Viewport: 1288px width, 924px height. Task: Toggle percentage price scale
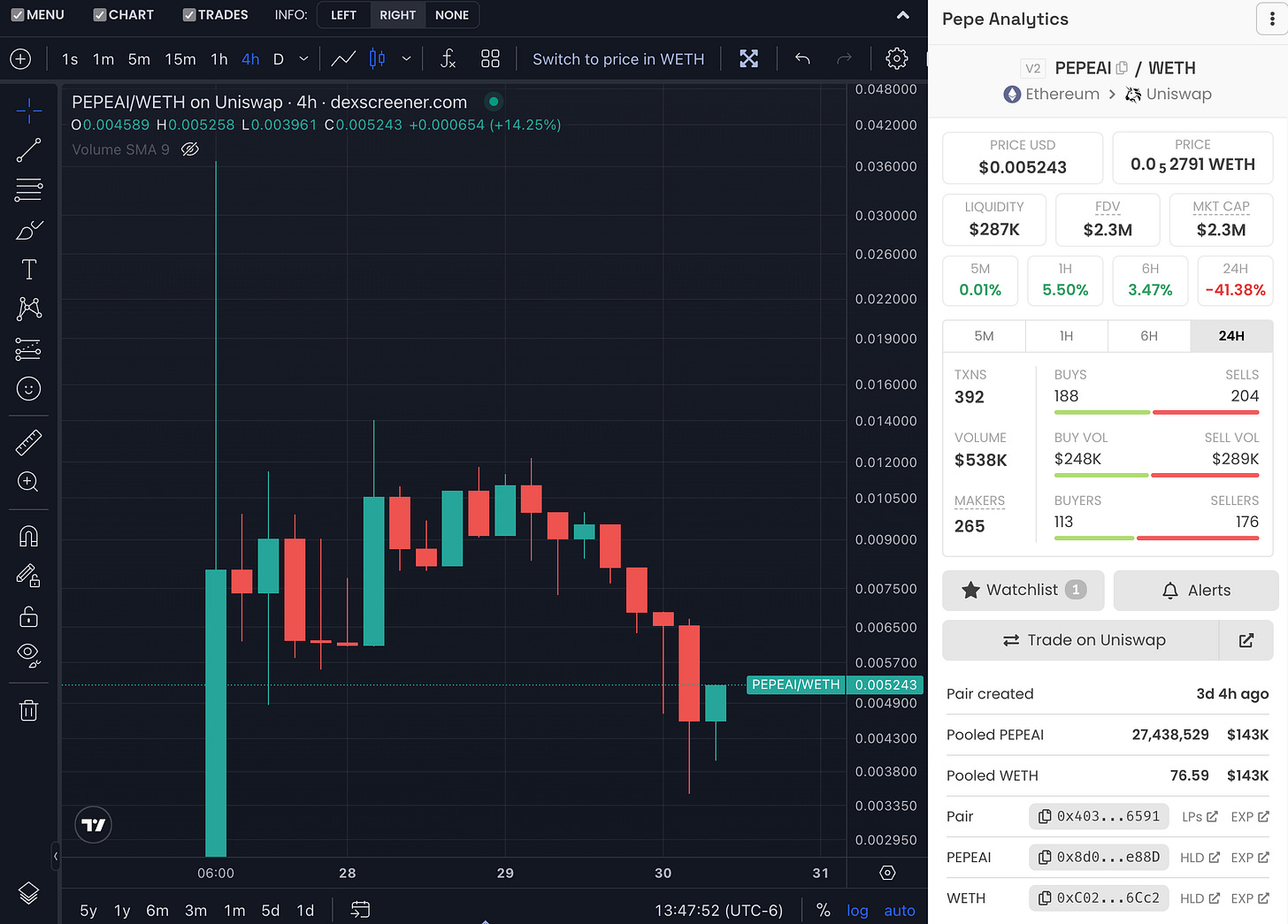[823, 910]
